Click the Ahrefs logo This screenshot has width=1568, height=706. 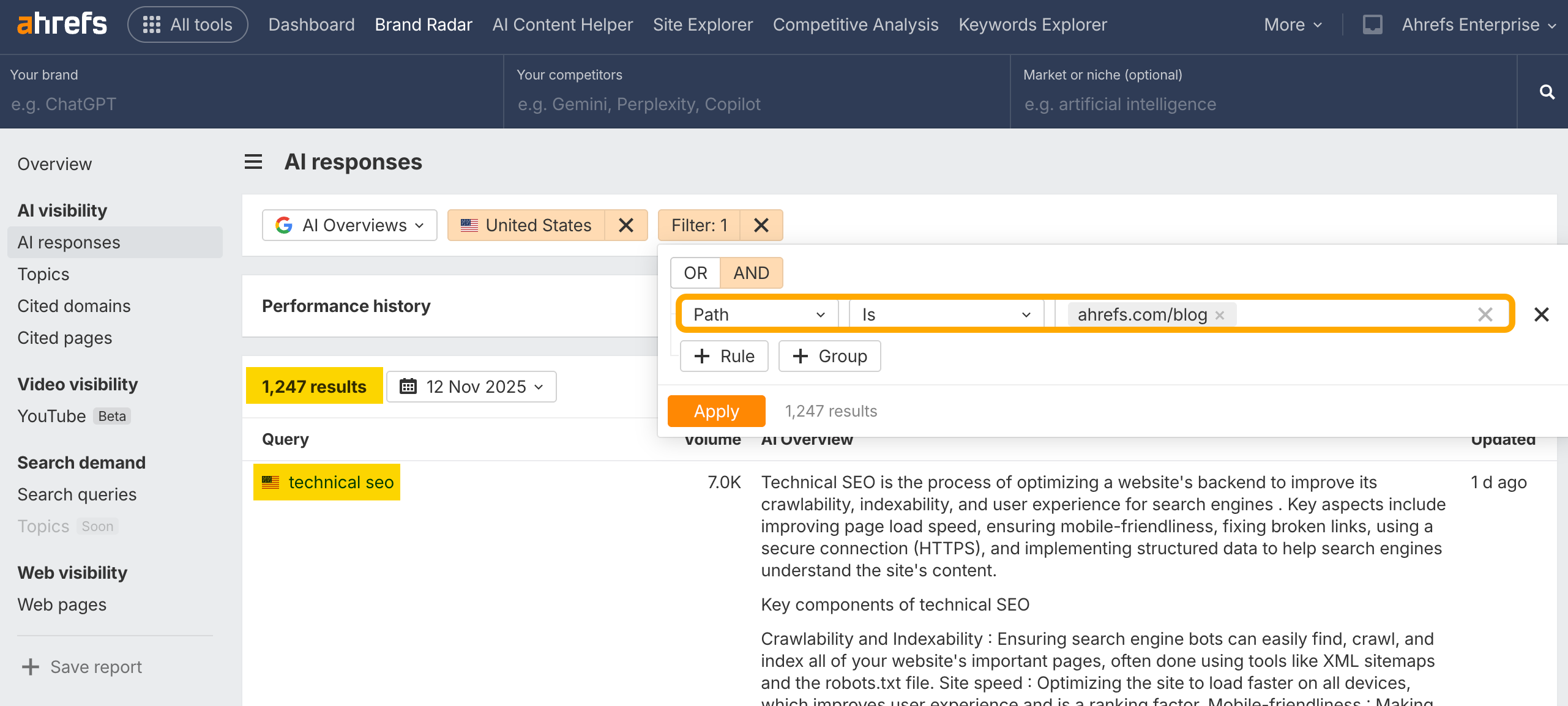(x=62, y=24)
